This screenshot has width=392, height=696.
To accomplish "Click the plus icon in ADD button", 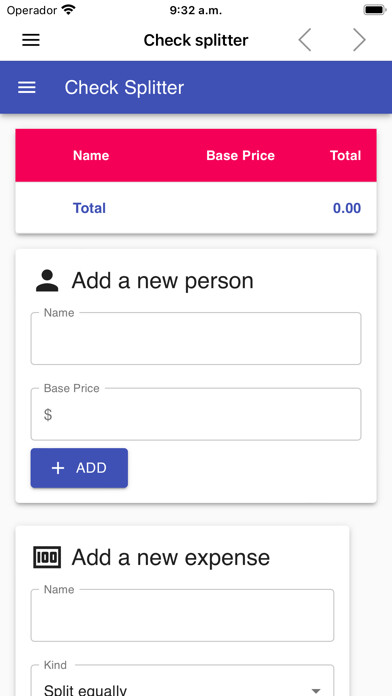I will coord(58,468).
